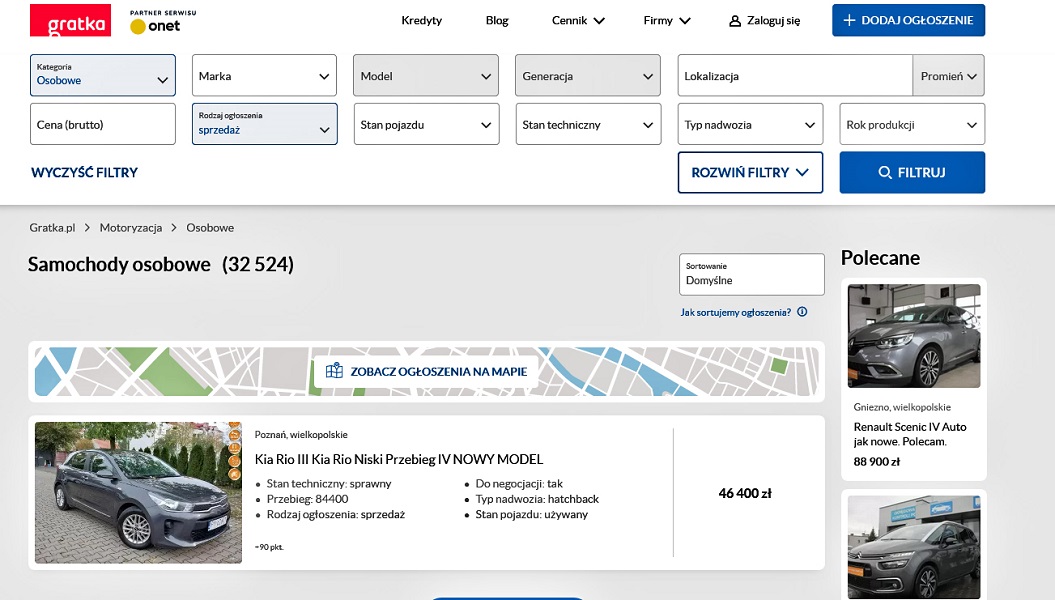Expand the Marka dropdown
This screenshot has height=600, width=1055.
264,75
